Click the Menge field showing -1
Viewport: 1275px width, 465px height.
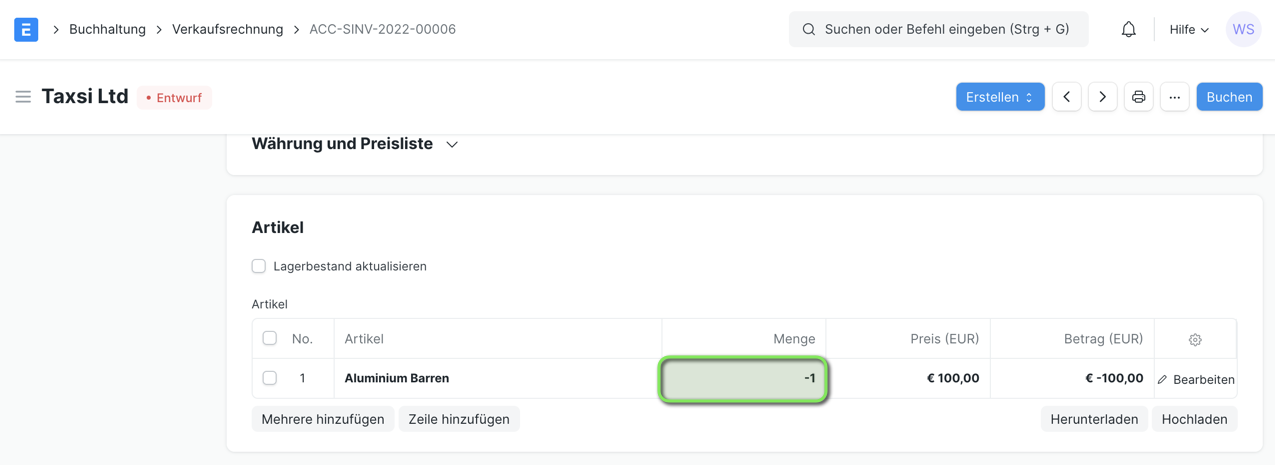coord(744,378)
